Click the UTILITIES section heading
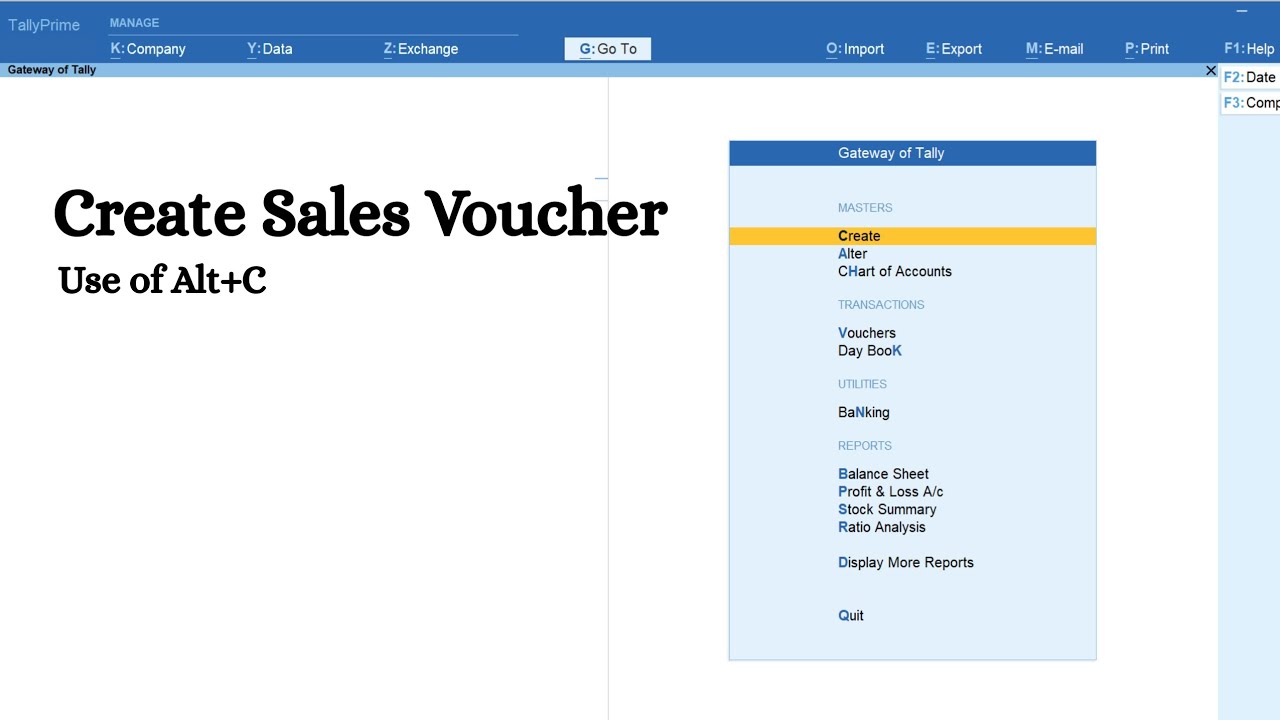The image size is (1280, 720). coord(862,384)
